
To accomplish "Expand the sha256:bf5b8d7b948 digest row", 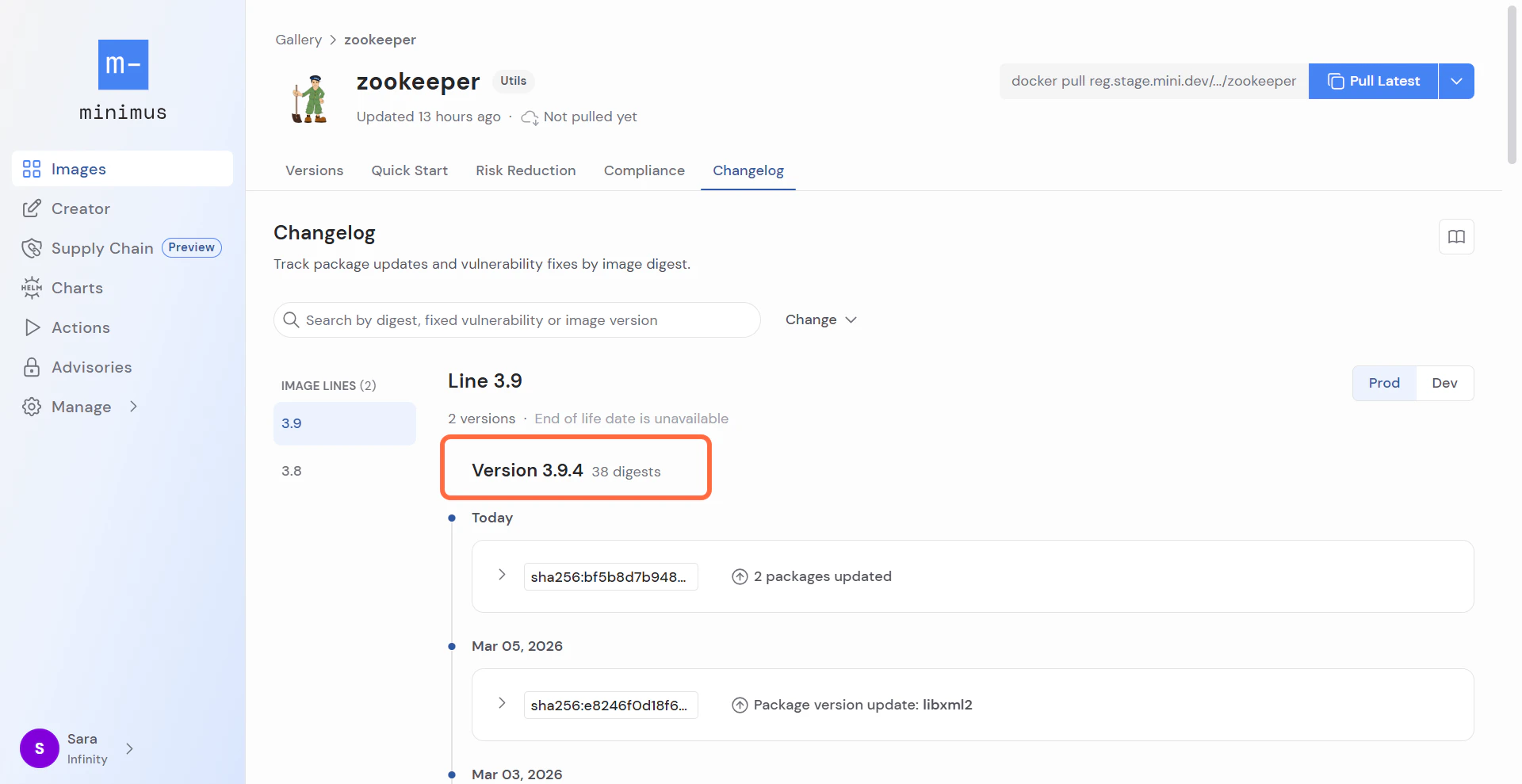I will coord(502,575).
